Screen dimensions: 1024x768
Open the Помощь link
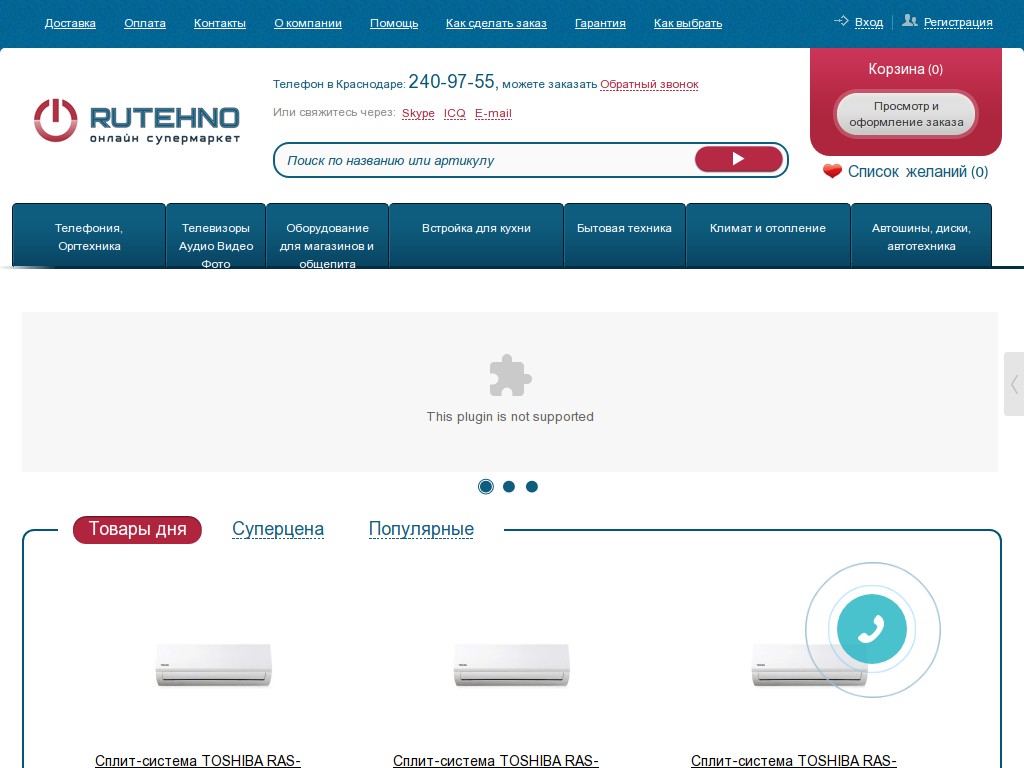pos(394,24)
